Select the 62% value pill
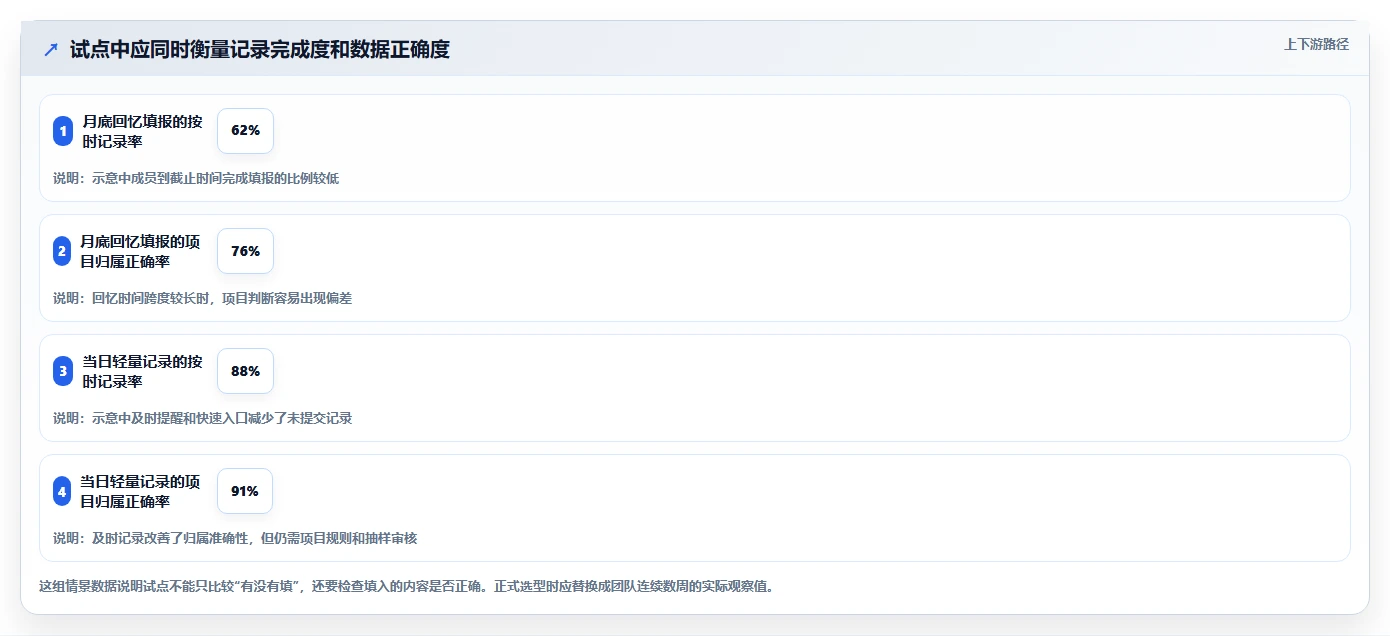Viewport: 1390px width, 636px height. 245,131
